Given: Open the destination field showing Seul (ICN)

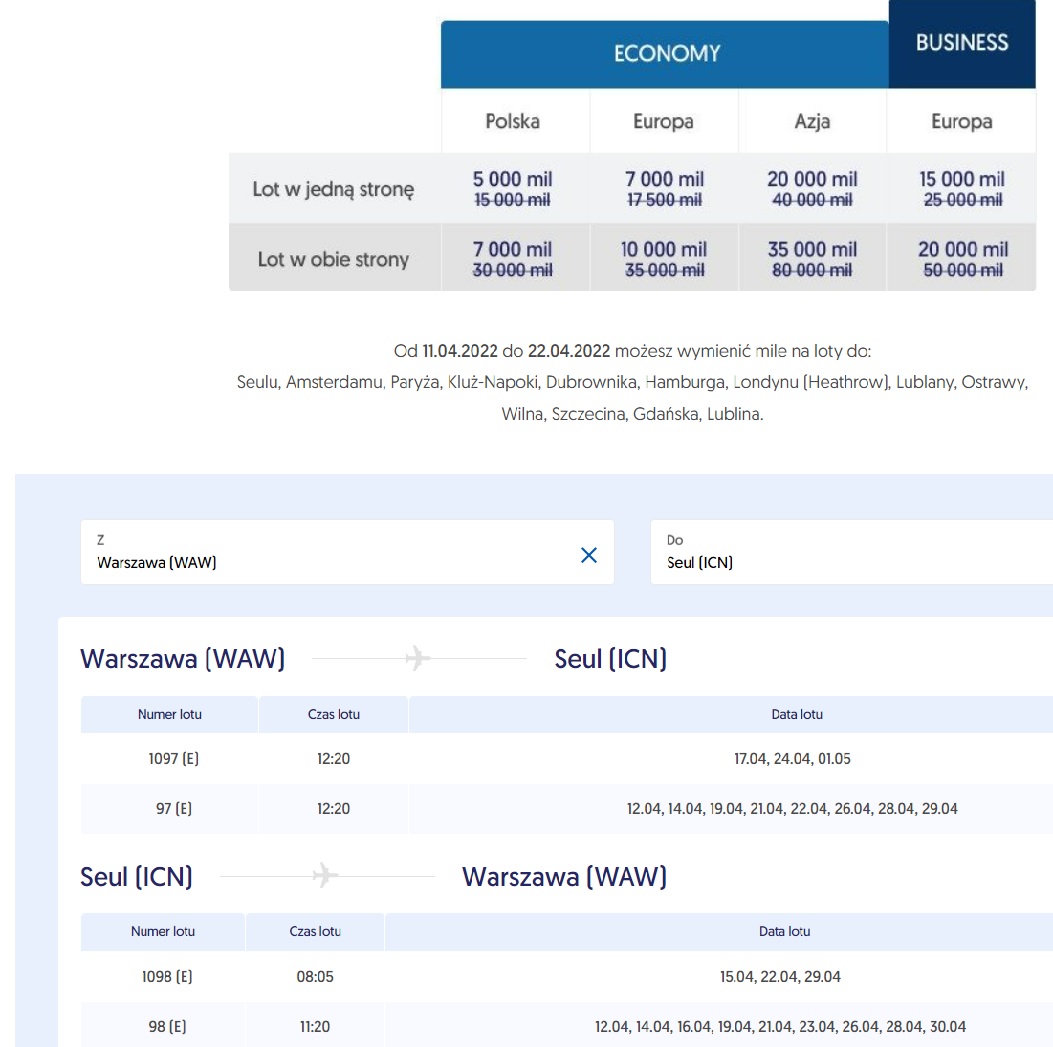Looking at the screenshot, I should (x=852, y=552).
